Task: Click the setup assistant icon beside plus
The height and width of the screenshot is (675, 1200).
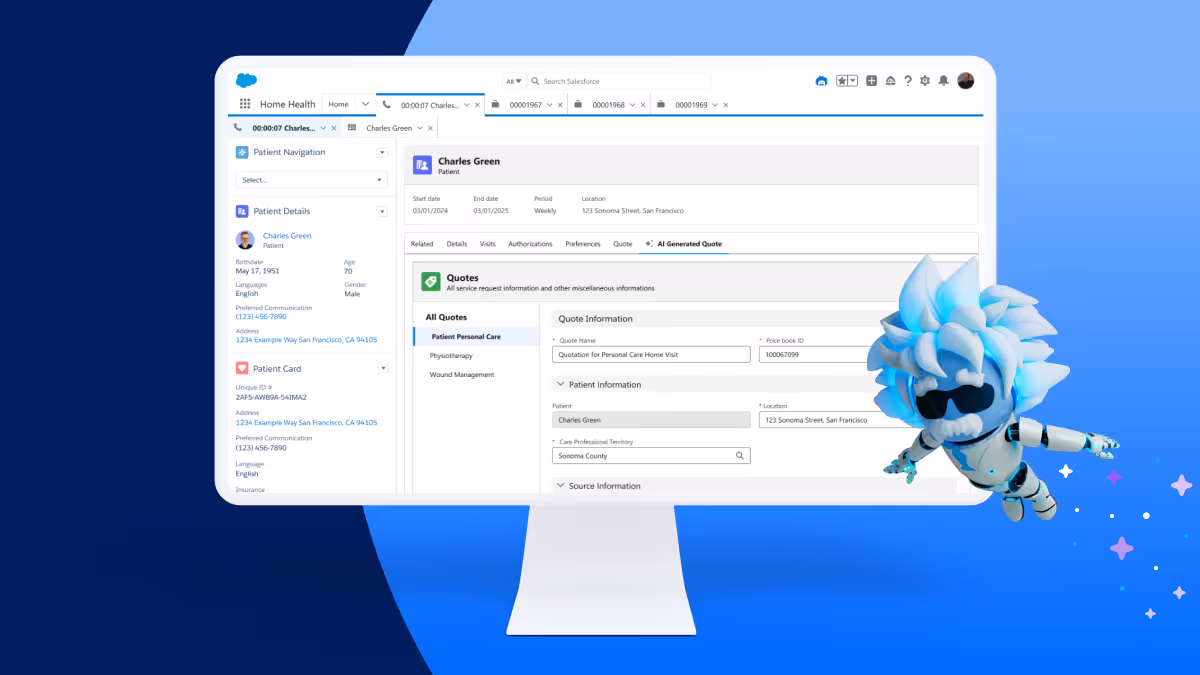Action: click(x=890, y=81)
